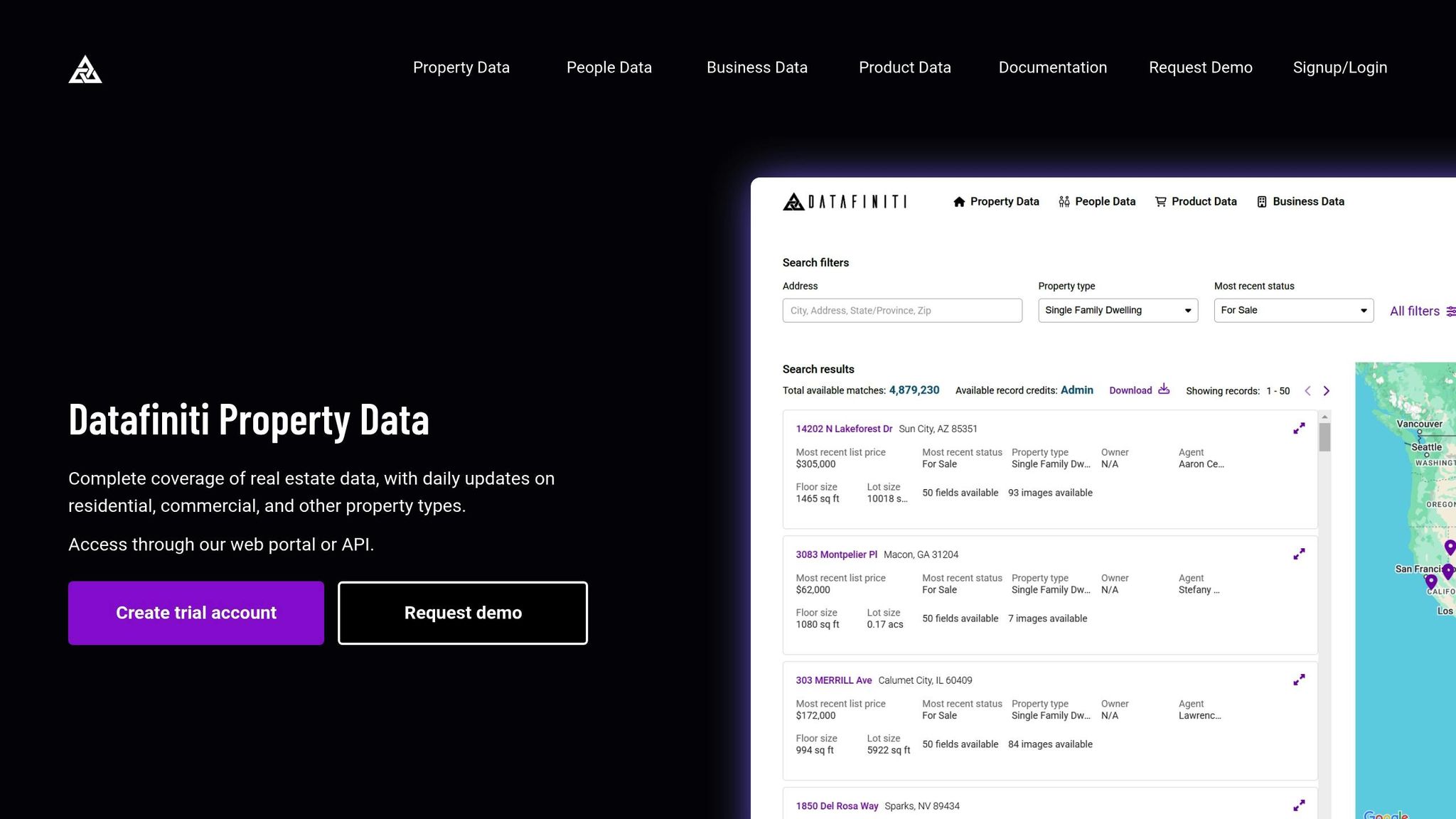1456x819 pixels.
Task: Click the building icon beside Business Data
Action: coord(1262,201)
